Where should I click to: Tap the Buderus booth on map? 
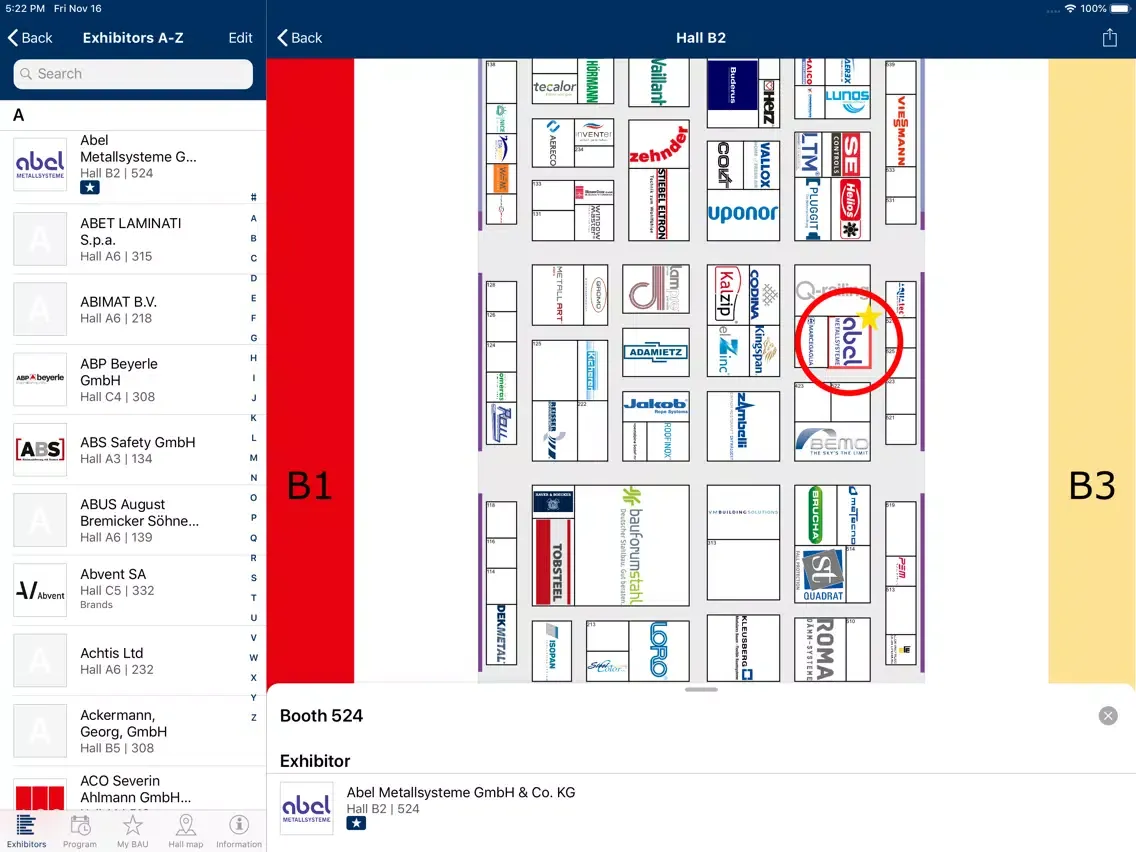(x=732, y=84)
